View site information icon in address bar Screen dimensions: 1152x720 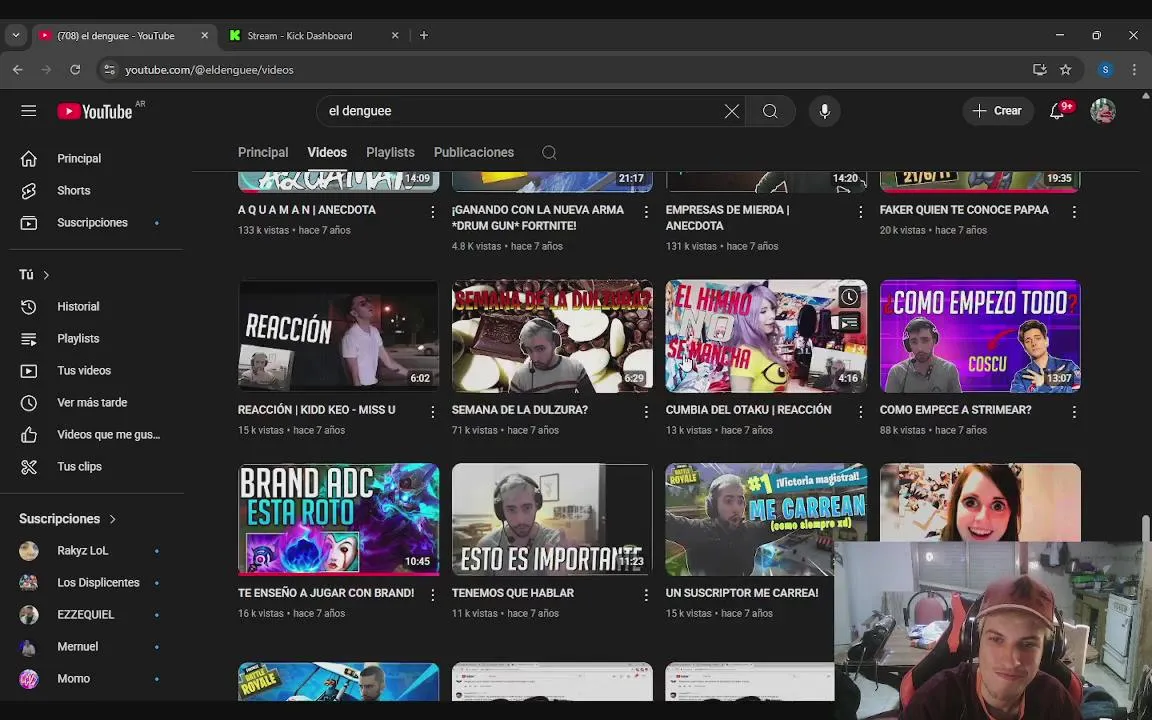click(109, 70)
